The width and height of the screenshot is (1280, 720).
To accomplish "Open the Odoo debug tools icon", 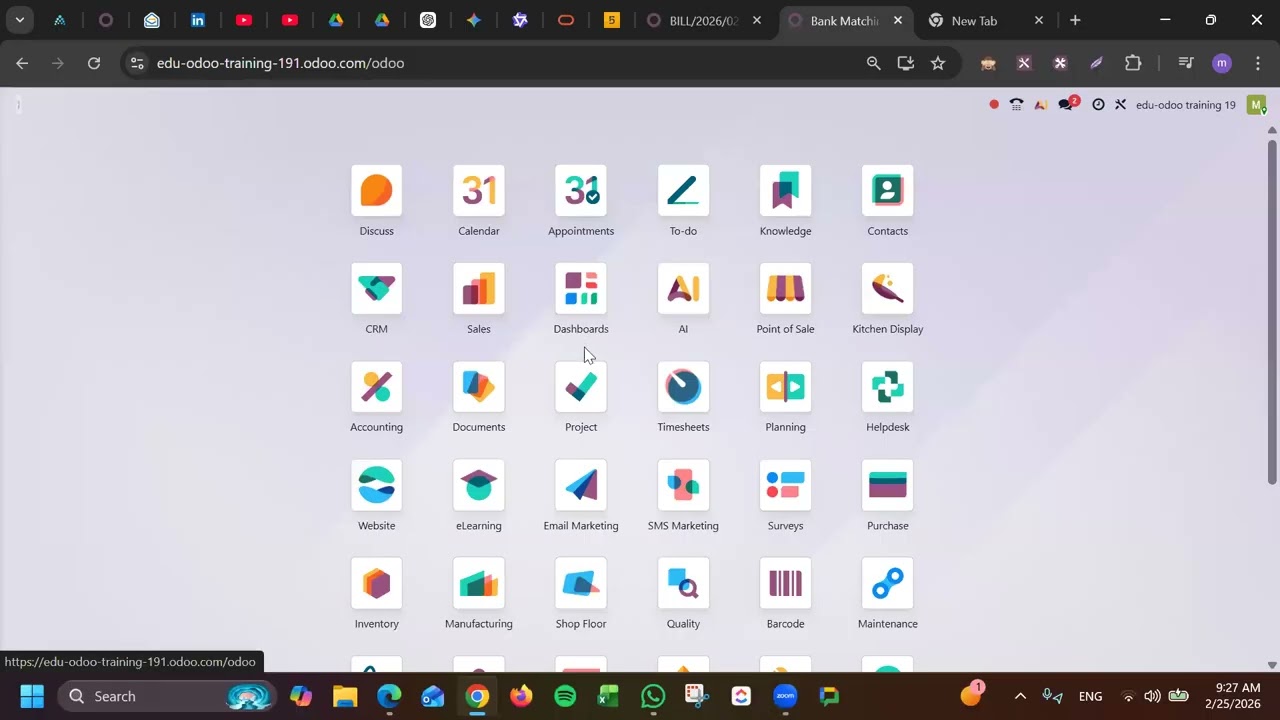I will point(1120,104).
